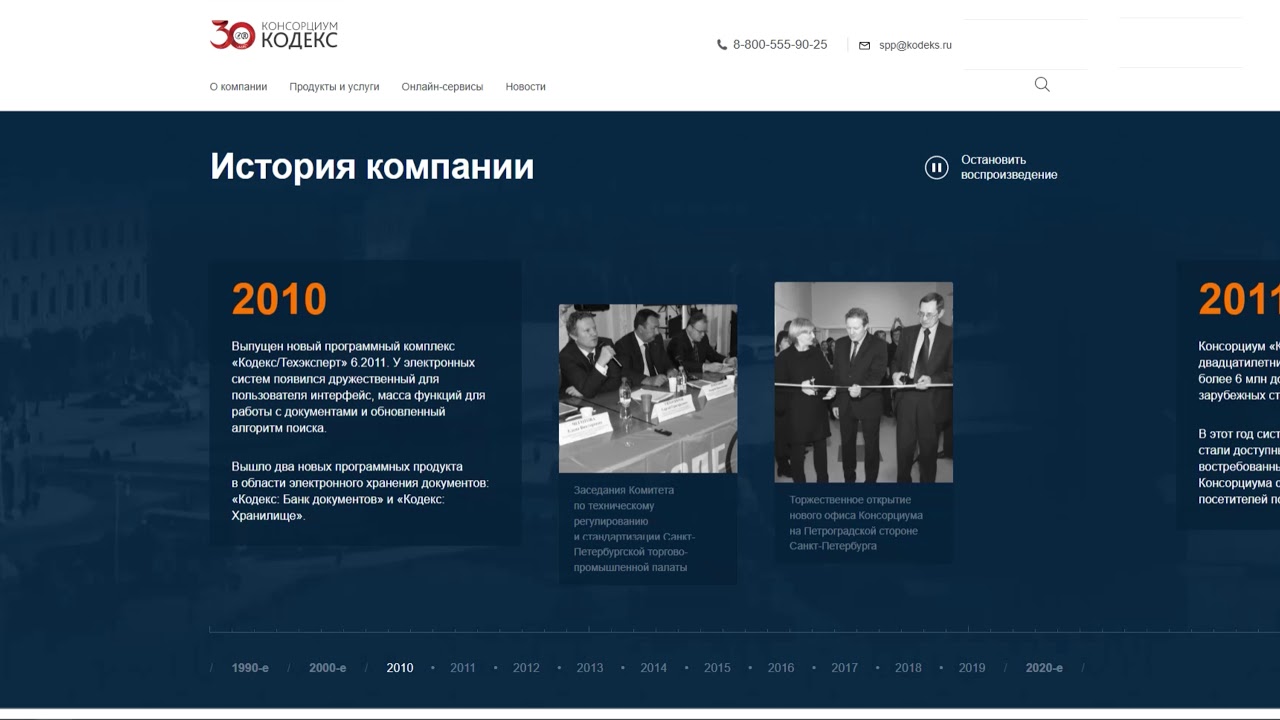
Task: Select year 2010 on the timeline
Action: (x=400, y=668)
